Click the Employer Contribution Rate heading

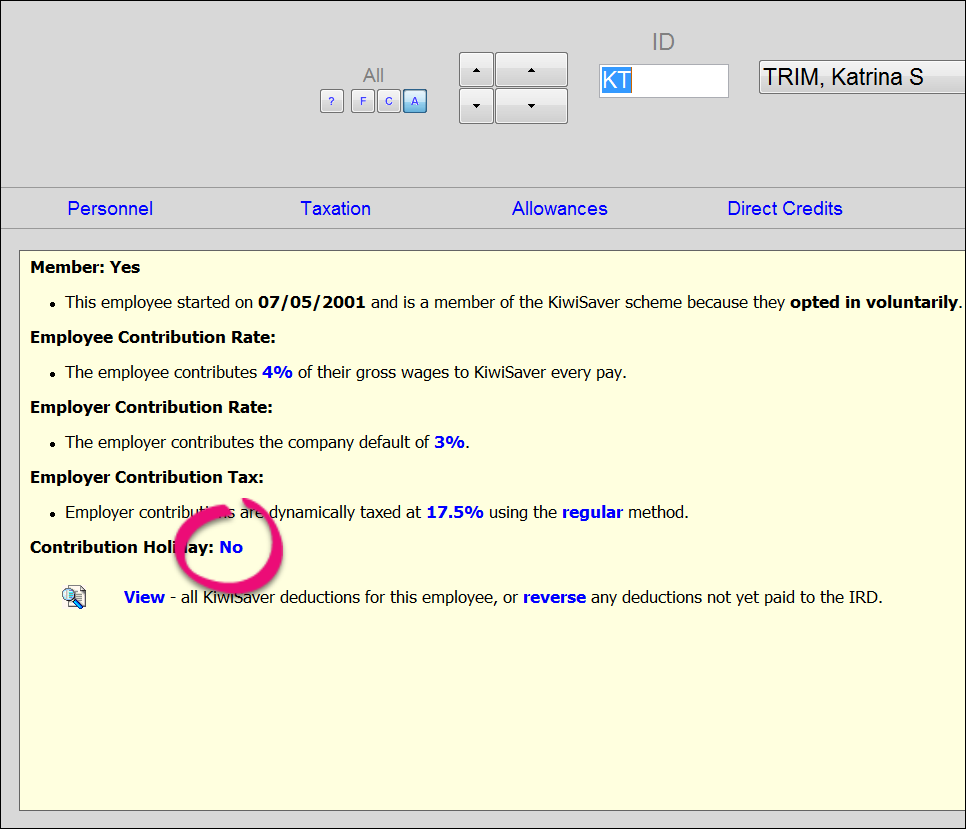pos(152,408)
